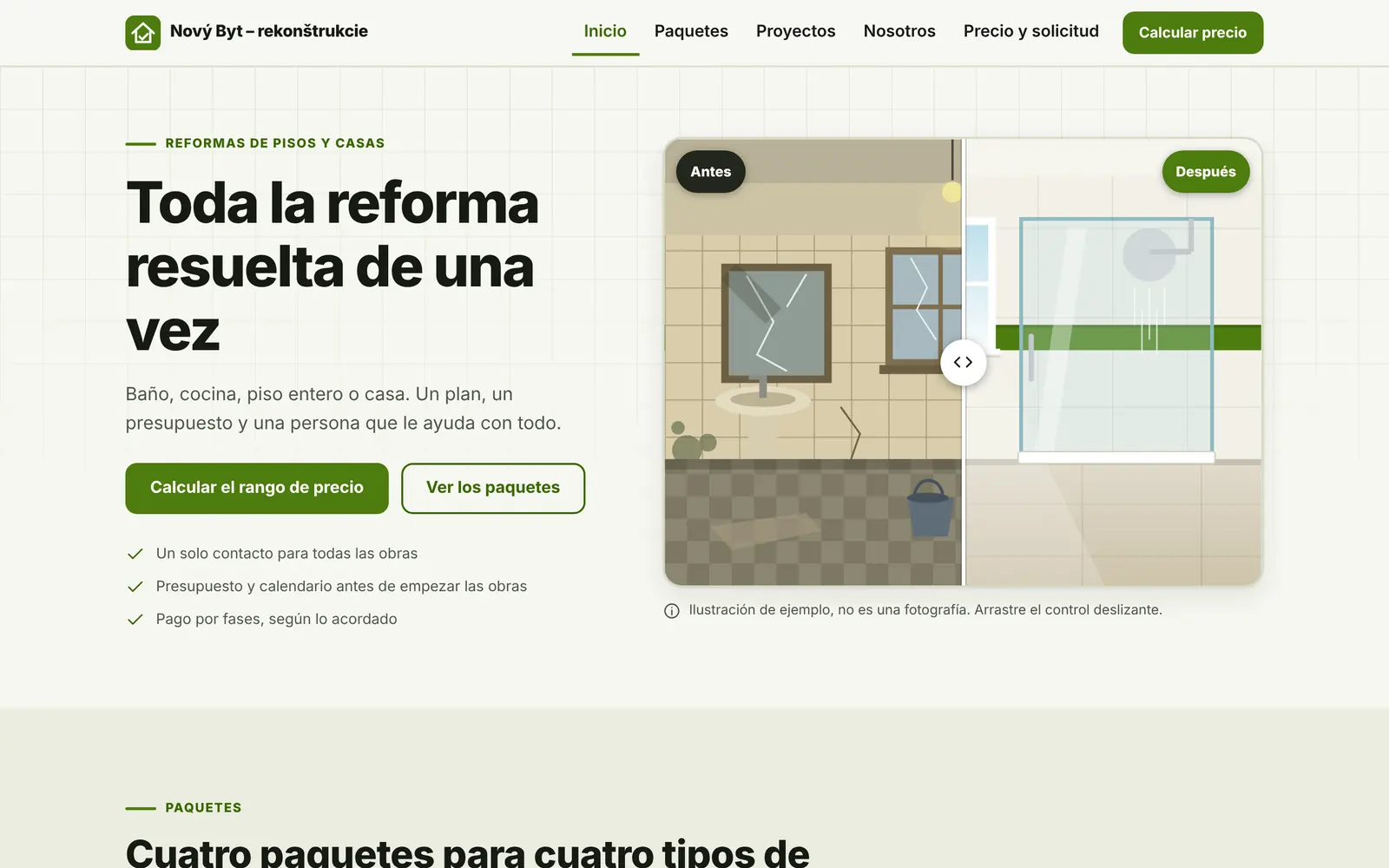Click 'Calcular el rango de precio' button
This screenshot has height=868, width=1389.
257,488
